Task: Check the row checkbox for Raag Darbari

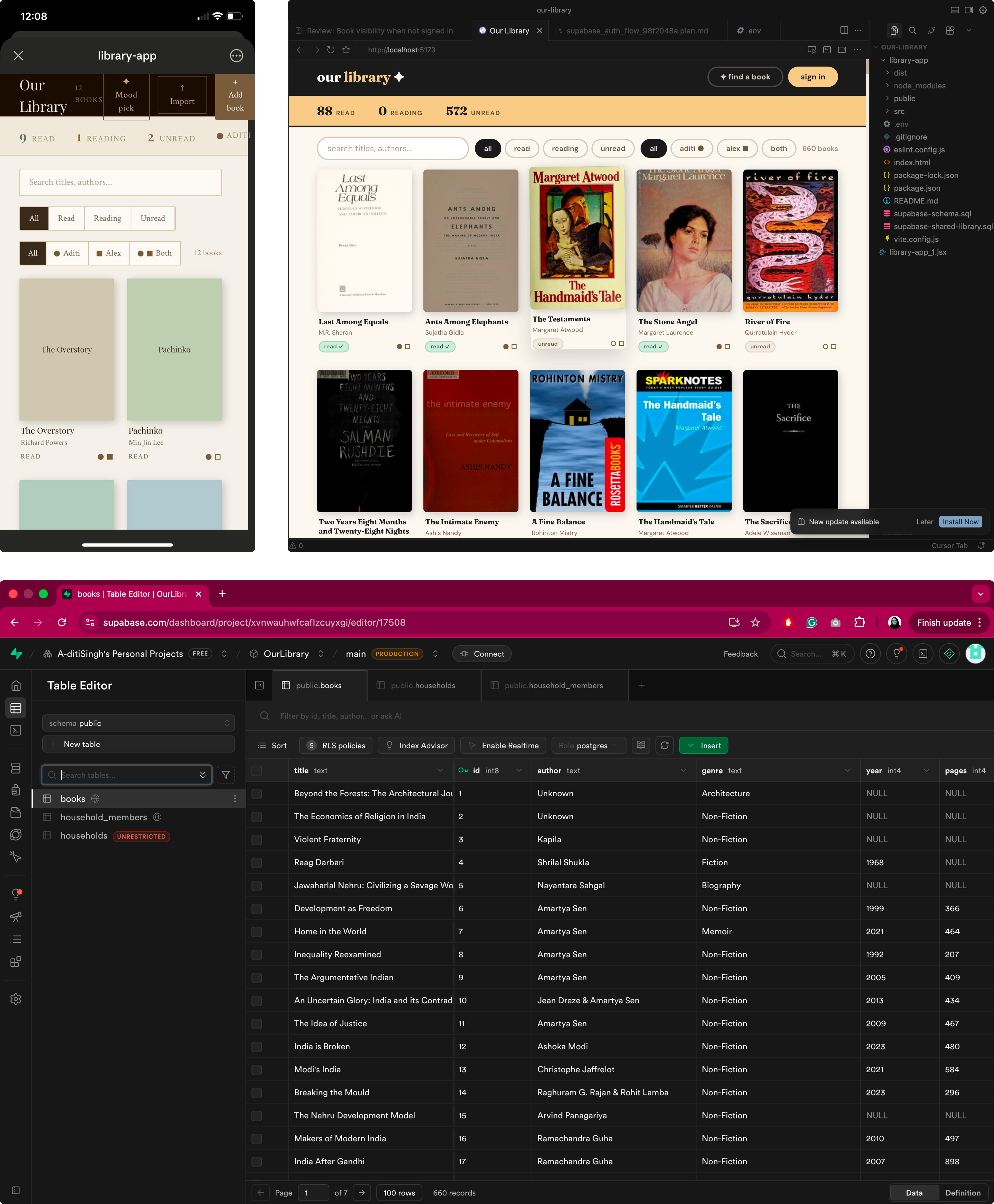Action: coord(256,862)
